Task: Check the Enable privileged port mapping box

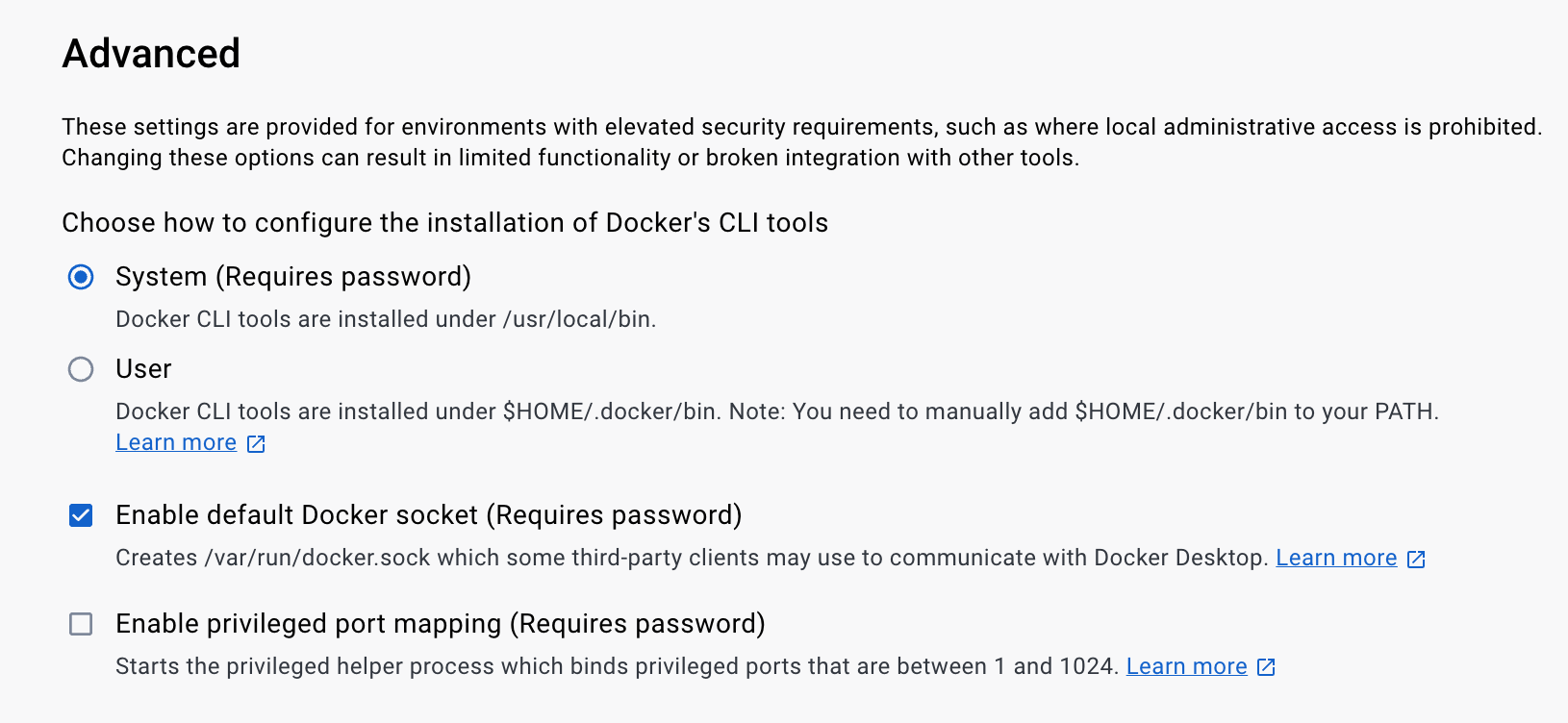Action: [81, 624]
